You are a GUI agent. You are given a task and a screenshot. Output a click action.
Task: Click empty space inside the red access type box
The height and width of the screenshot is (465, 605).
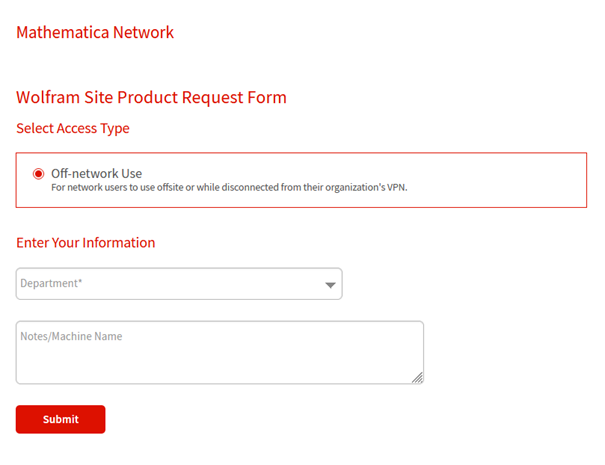pos(500,180)
